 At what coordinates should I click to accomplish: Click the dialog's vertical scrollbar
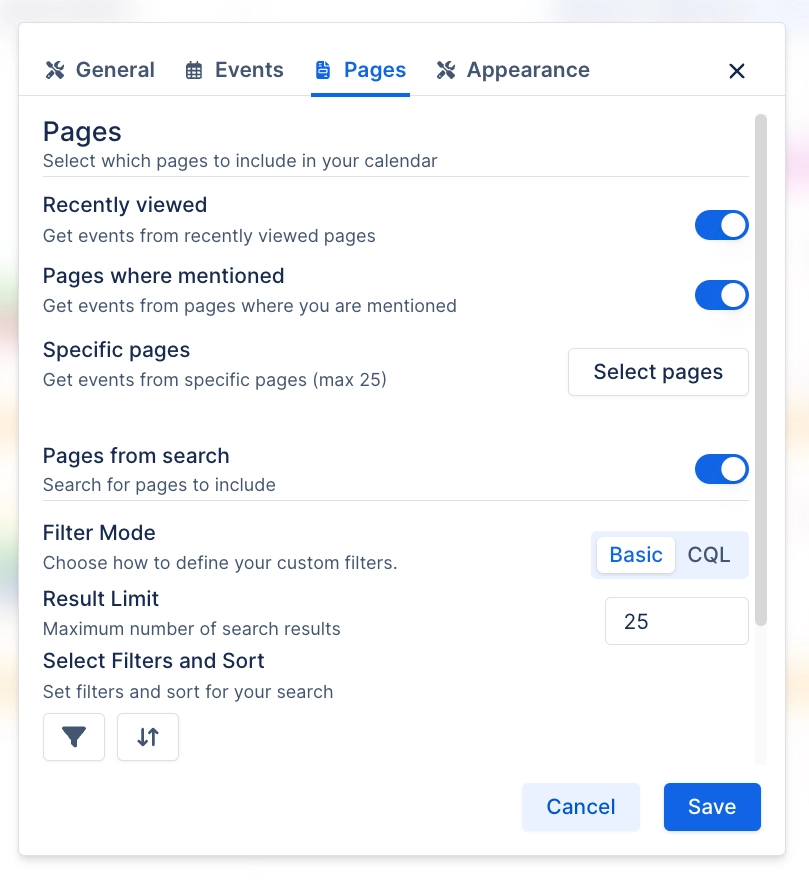click(760, 370)
